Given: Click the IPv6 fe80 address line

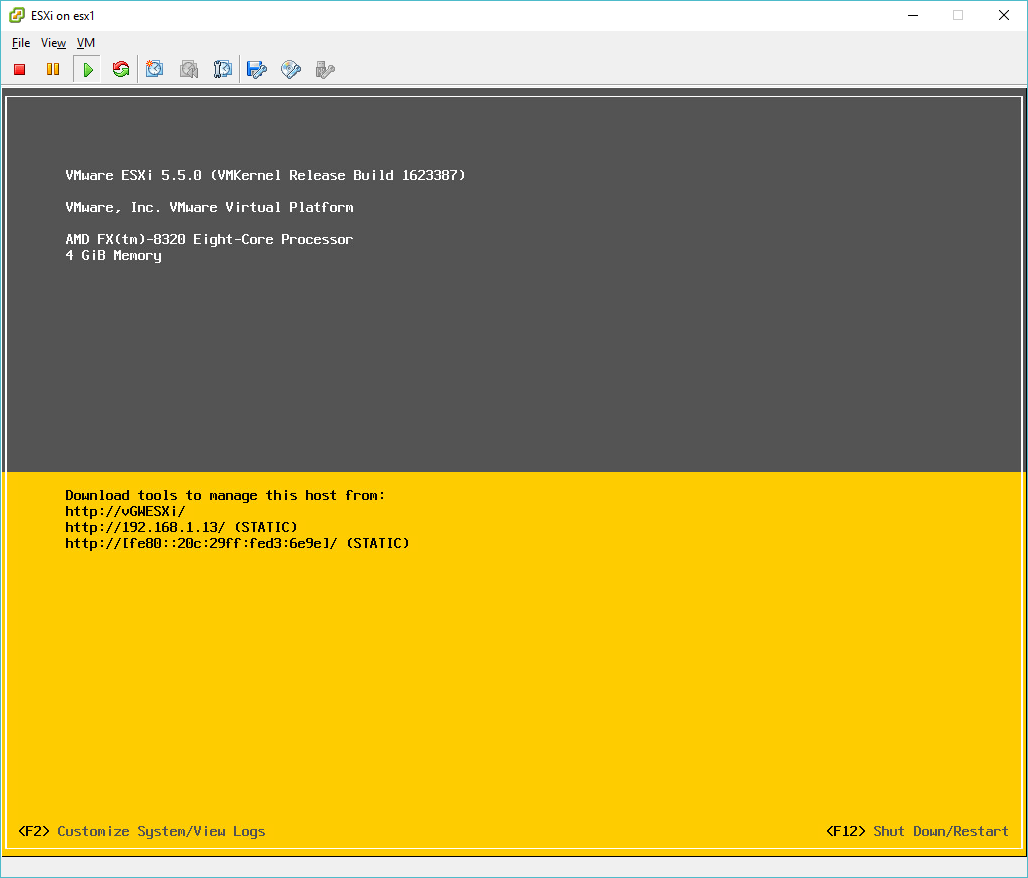Looking at the screenshot, I should point(237,544).
